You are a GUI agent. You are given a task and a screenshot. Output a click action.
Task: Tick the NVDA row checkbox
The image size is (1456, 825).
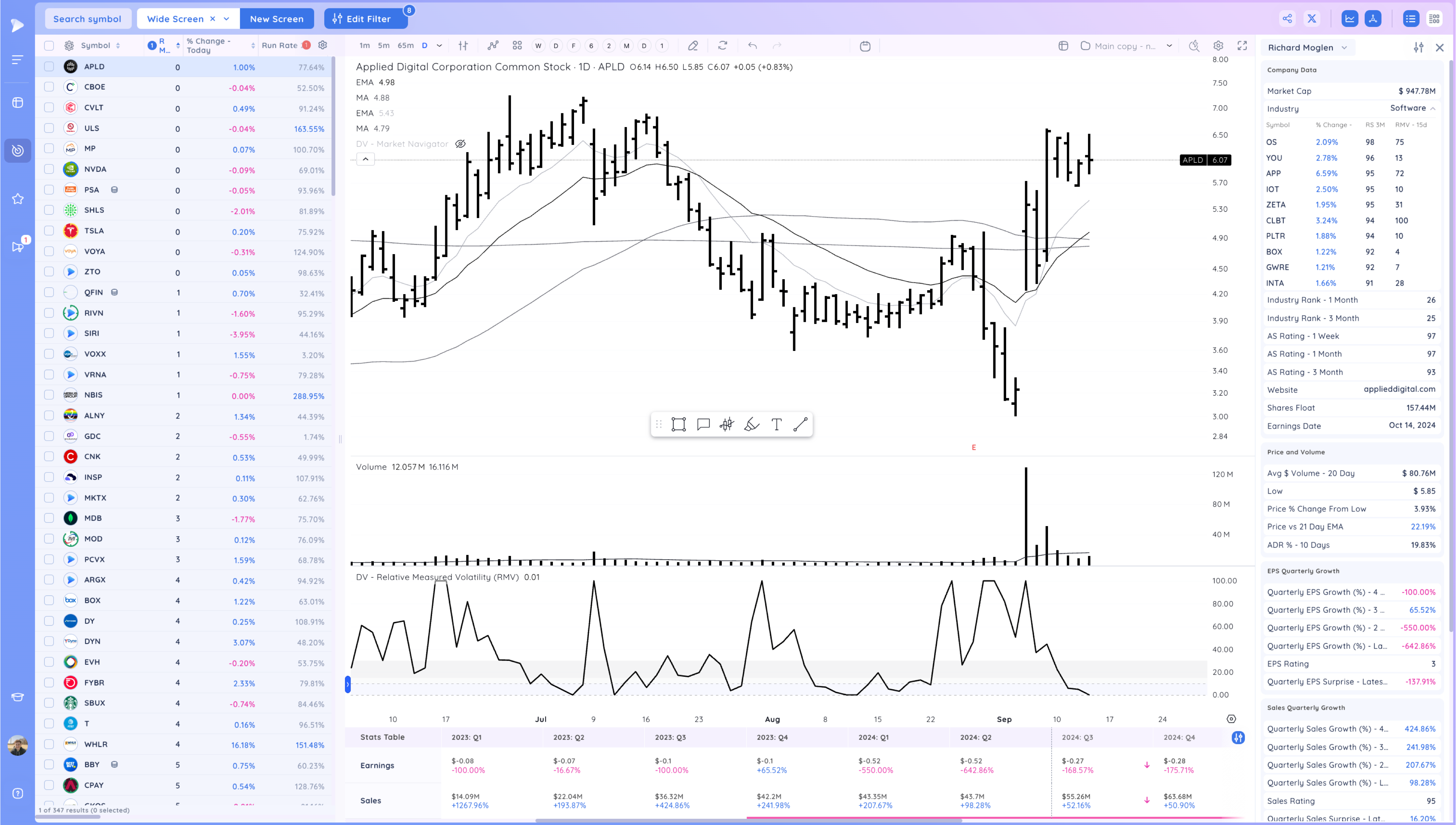click(x=49, y=169)
